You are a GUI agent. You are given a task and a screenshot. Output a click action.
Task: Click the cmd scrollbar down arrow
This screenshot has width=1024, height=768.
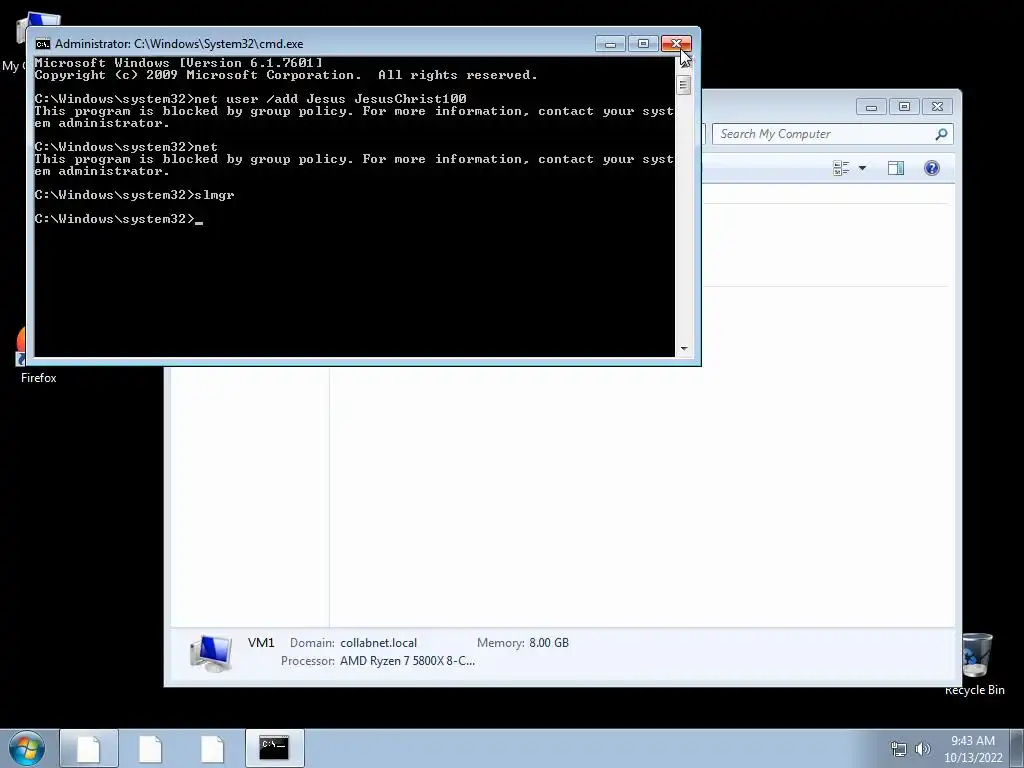tap(684, 349)
